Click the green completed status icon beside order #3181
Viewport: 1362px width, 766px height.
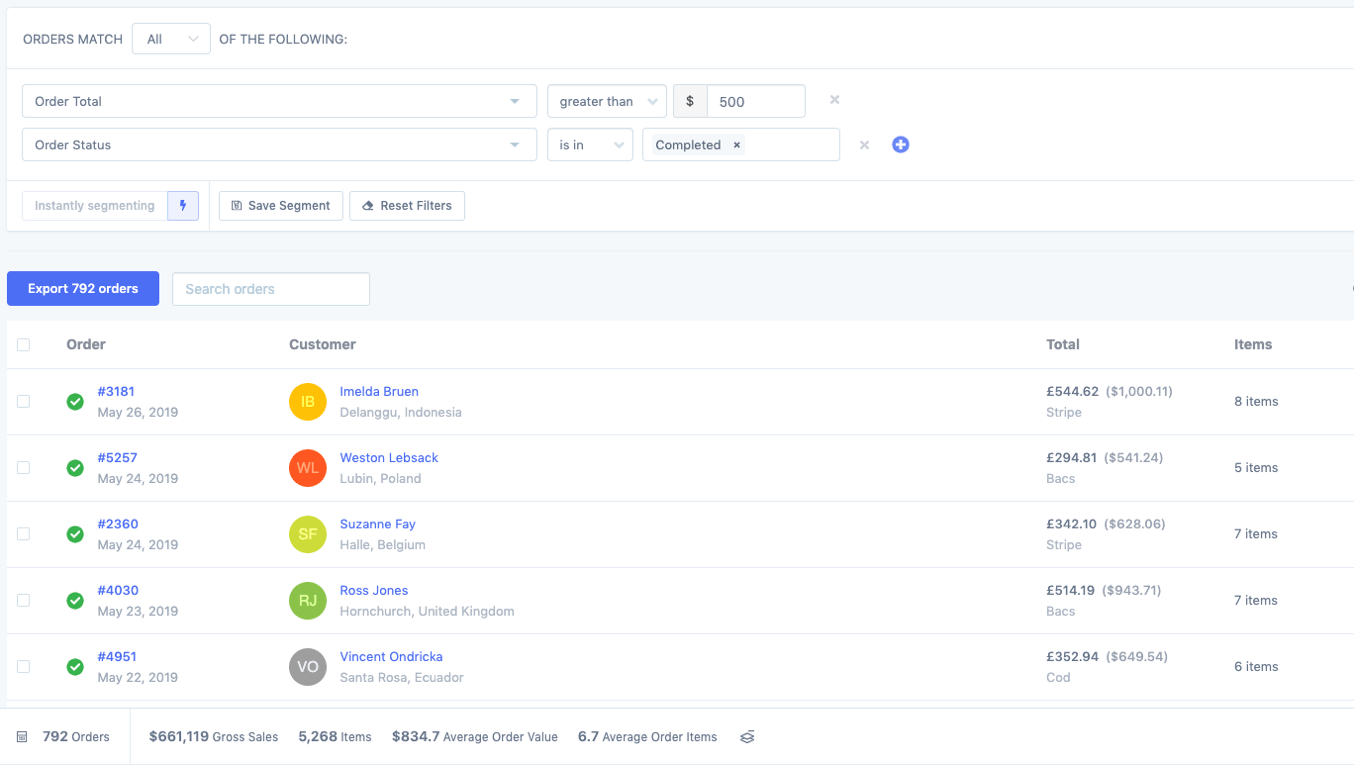[75, 401]
